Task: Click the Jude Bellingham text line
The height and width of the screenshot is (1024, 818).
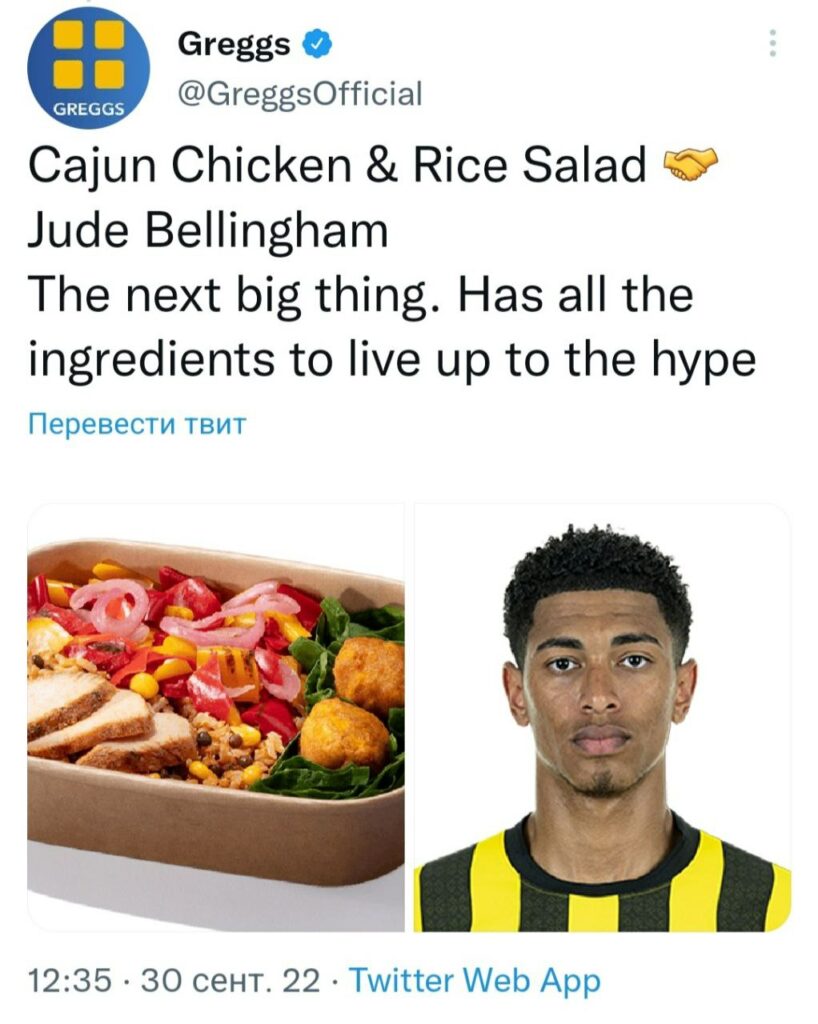Action: tap(208, 230)
